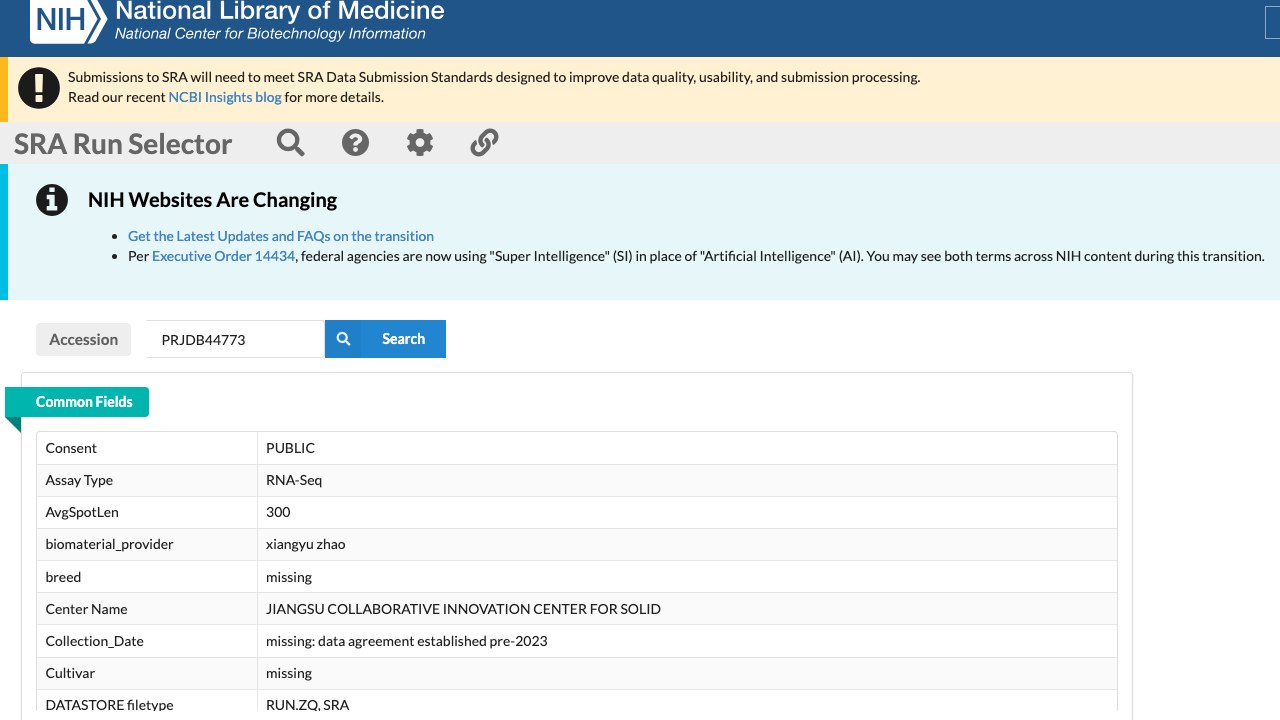This screenshot has width=1280, height=720.
Task: Select the Center Name row value
Action: pos(463,609)
